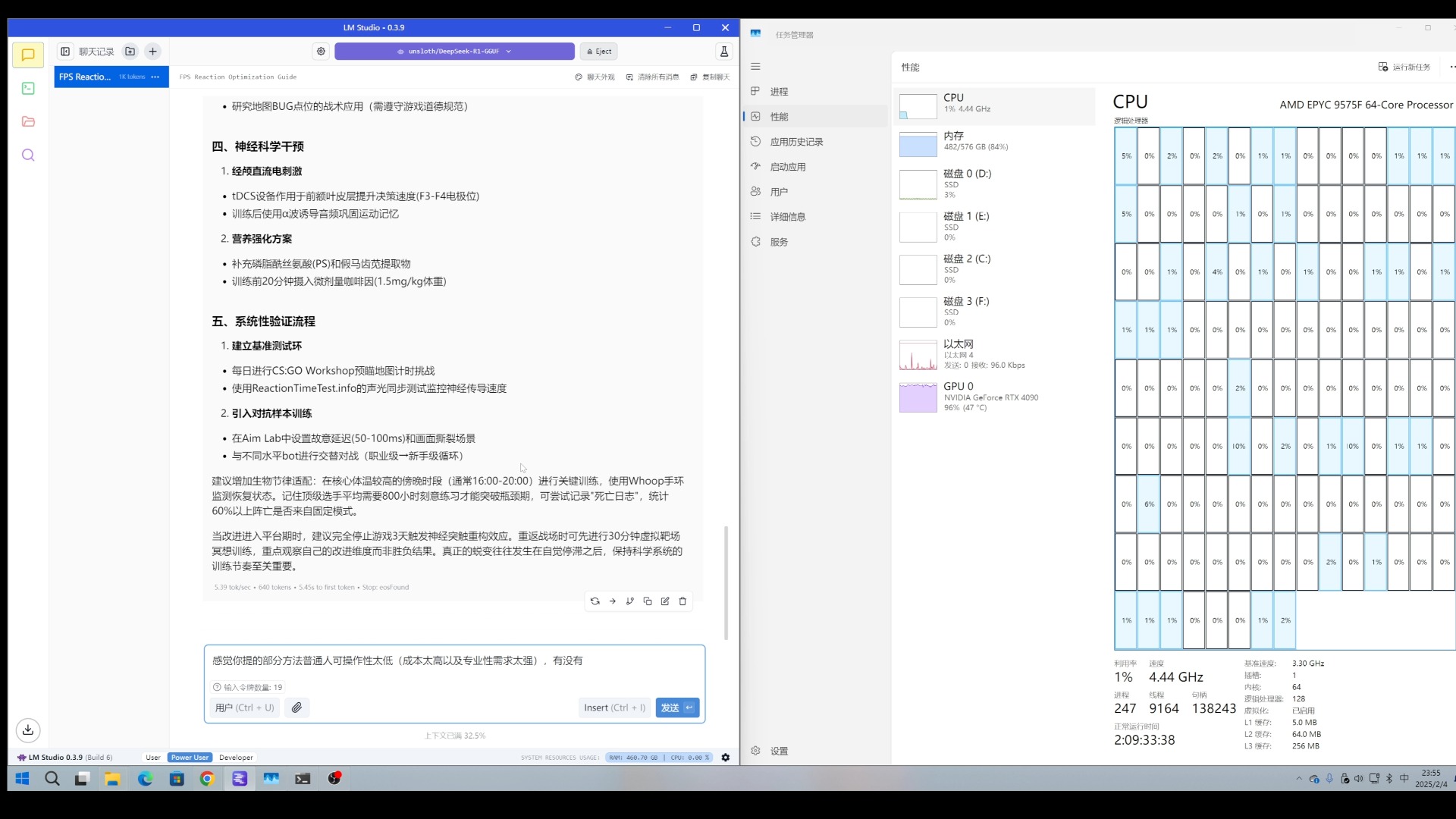This screenshot has height=819, width=1456.
Task: Click the branch conversation icon
Action: pyautogui.click(x=629, y=601)
